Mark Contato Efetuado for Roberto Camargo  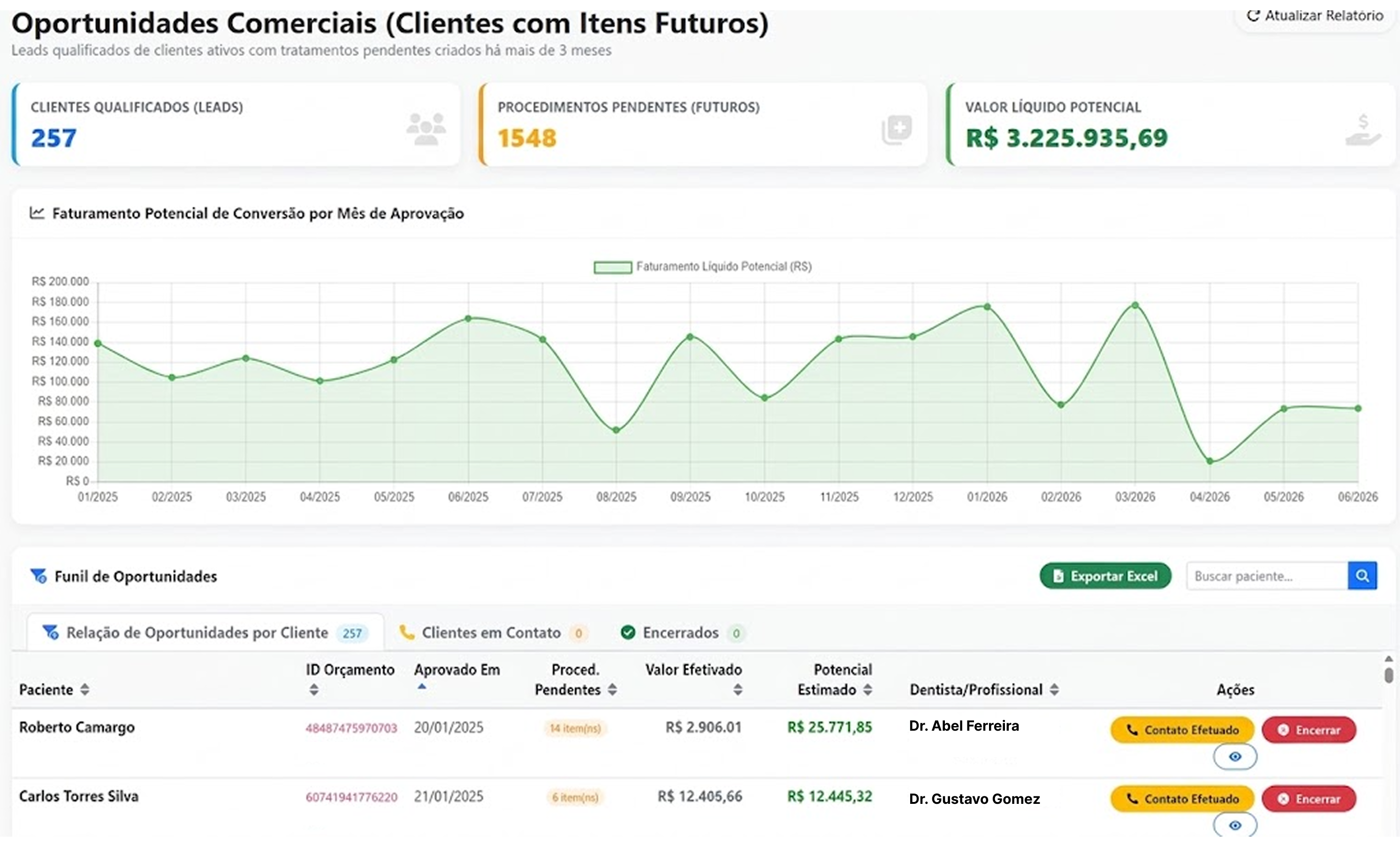point(1182,730)
